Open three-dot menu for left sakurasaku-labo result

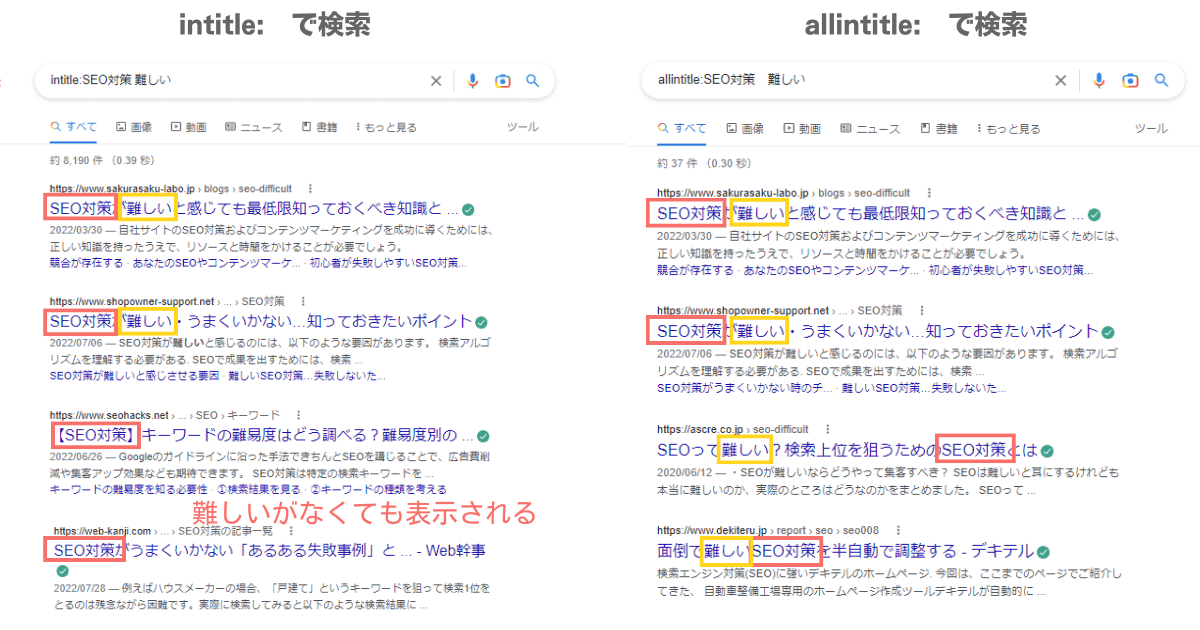pyautogui.click(x=310, y=188)
